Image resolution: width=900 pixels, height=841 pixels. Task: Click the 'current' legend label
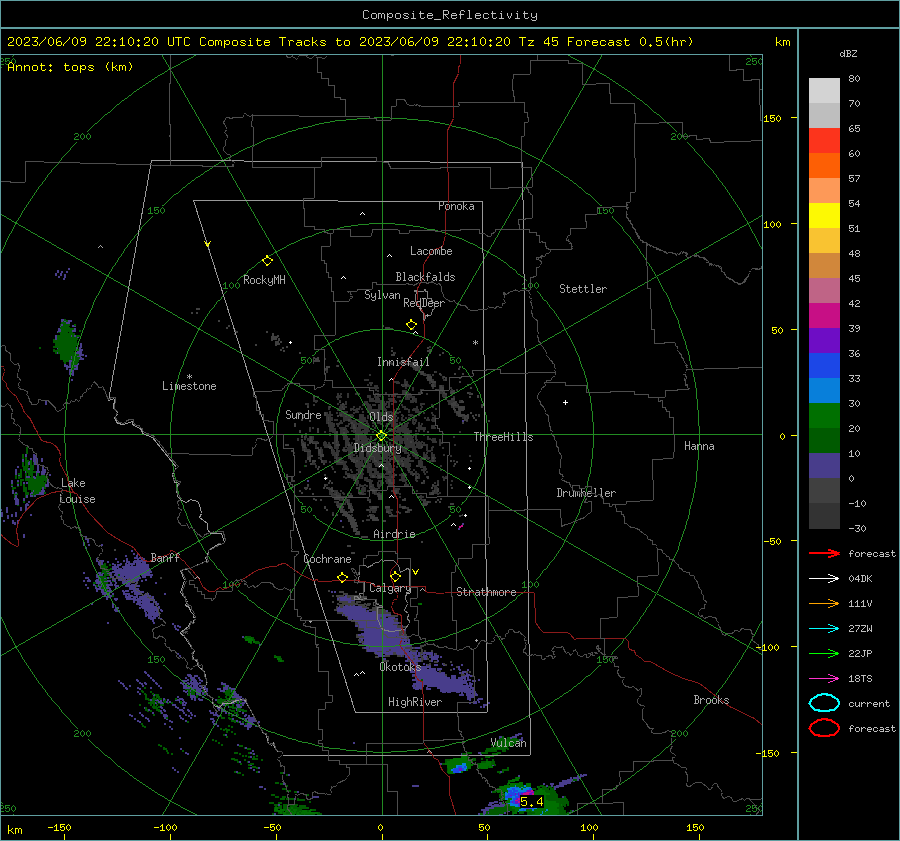tap(869, 703)
